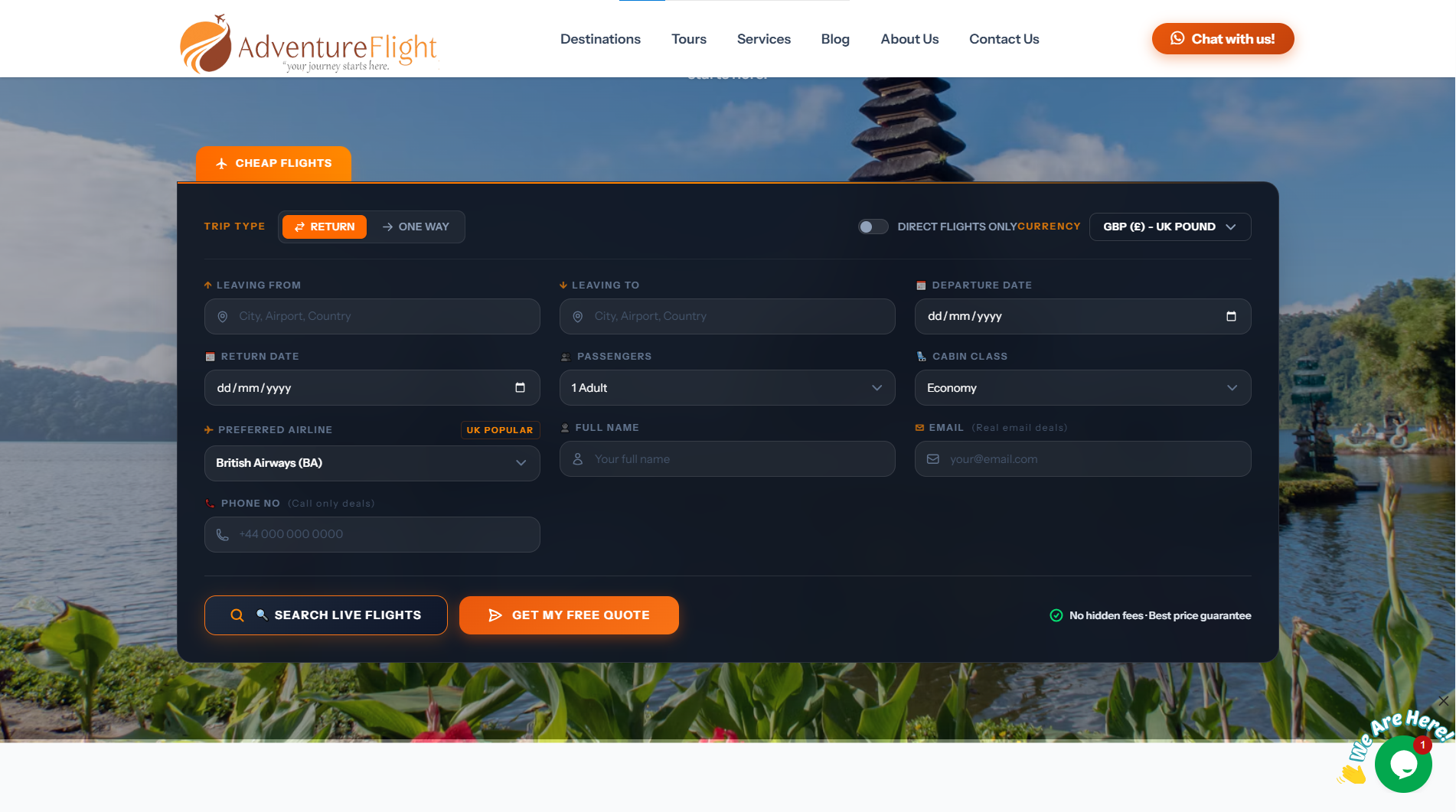Click the 'CABIN CLASS' label
Image resolution: width=1456 pixels, height=812 pixels.
coord(970,357)
